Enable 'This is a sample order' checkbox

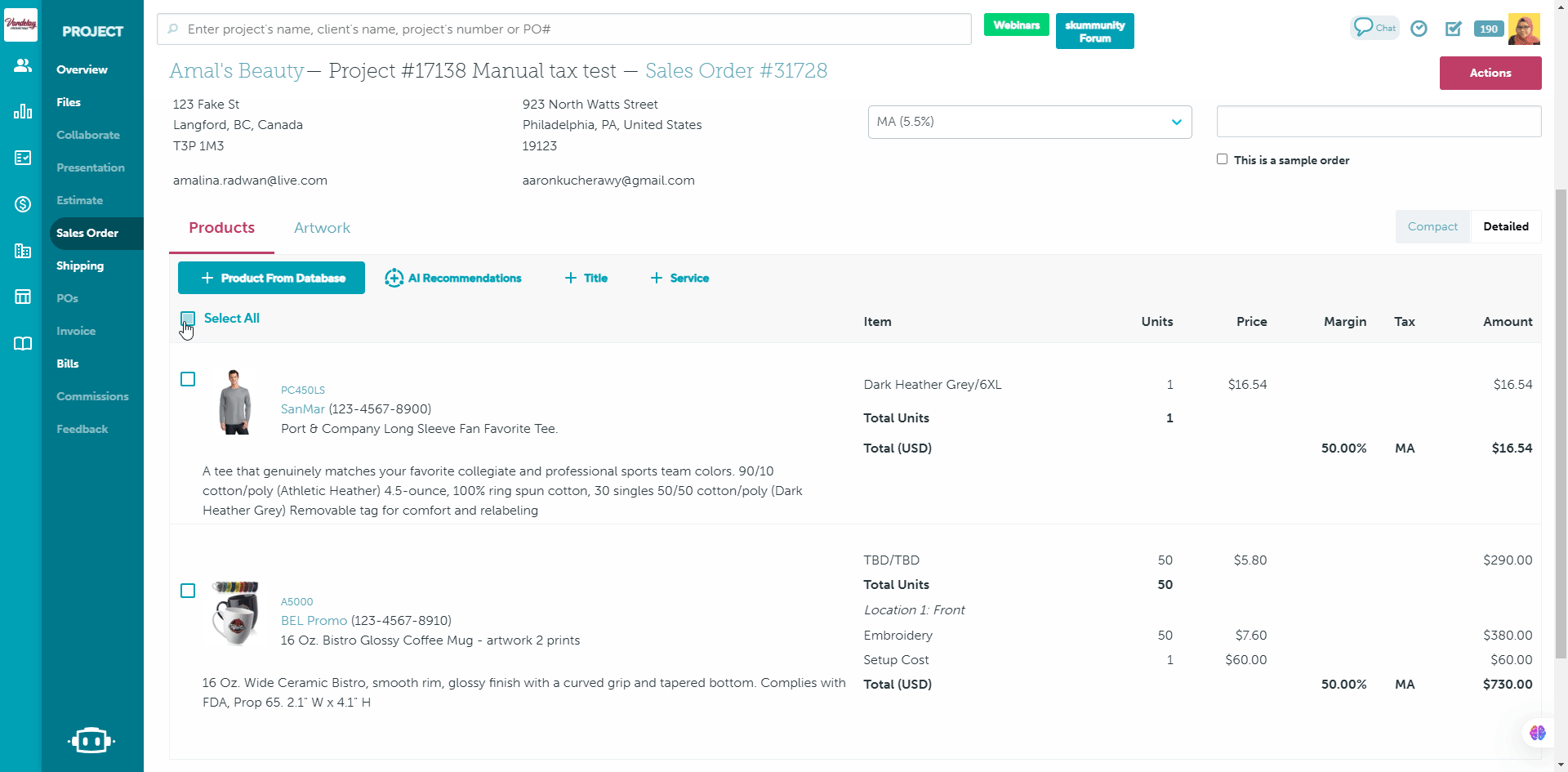coord(1222,159)
